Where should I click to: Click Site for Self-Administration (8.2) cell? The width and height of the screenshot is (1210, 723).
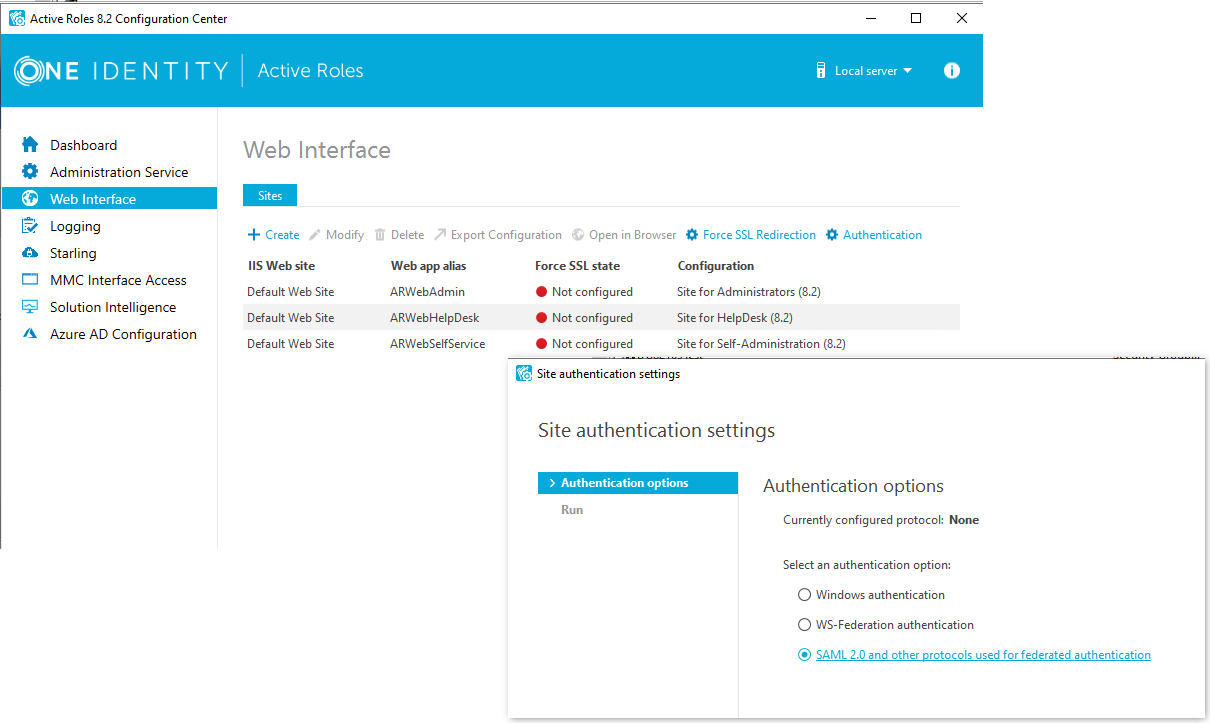pos(761,344)
